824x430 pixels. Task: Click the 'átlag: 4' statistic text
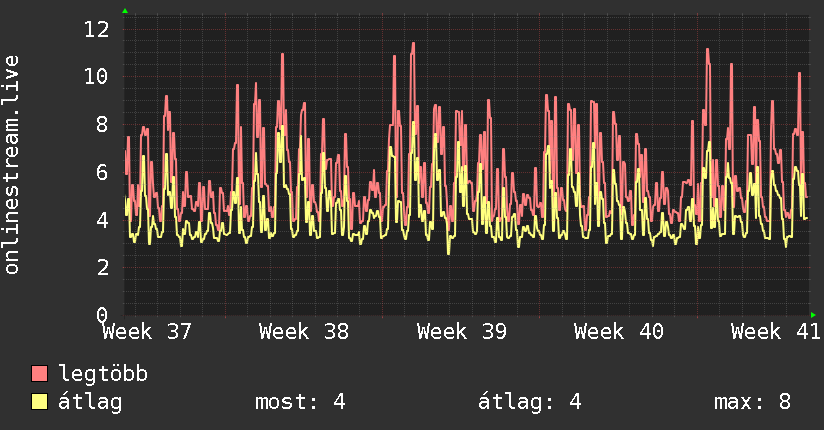click(530, 402)
